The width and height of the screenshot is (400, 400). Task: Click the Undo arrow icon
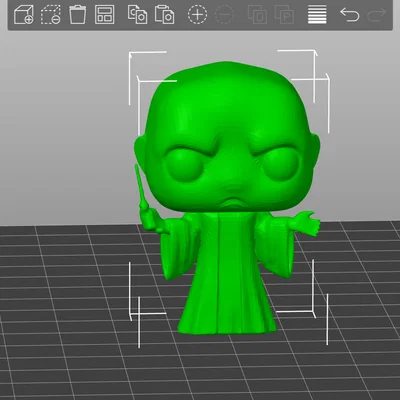tap(350, 15)
